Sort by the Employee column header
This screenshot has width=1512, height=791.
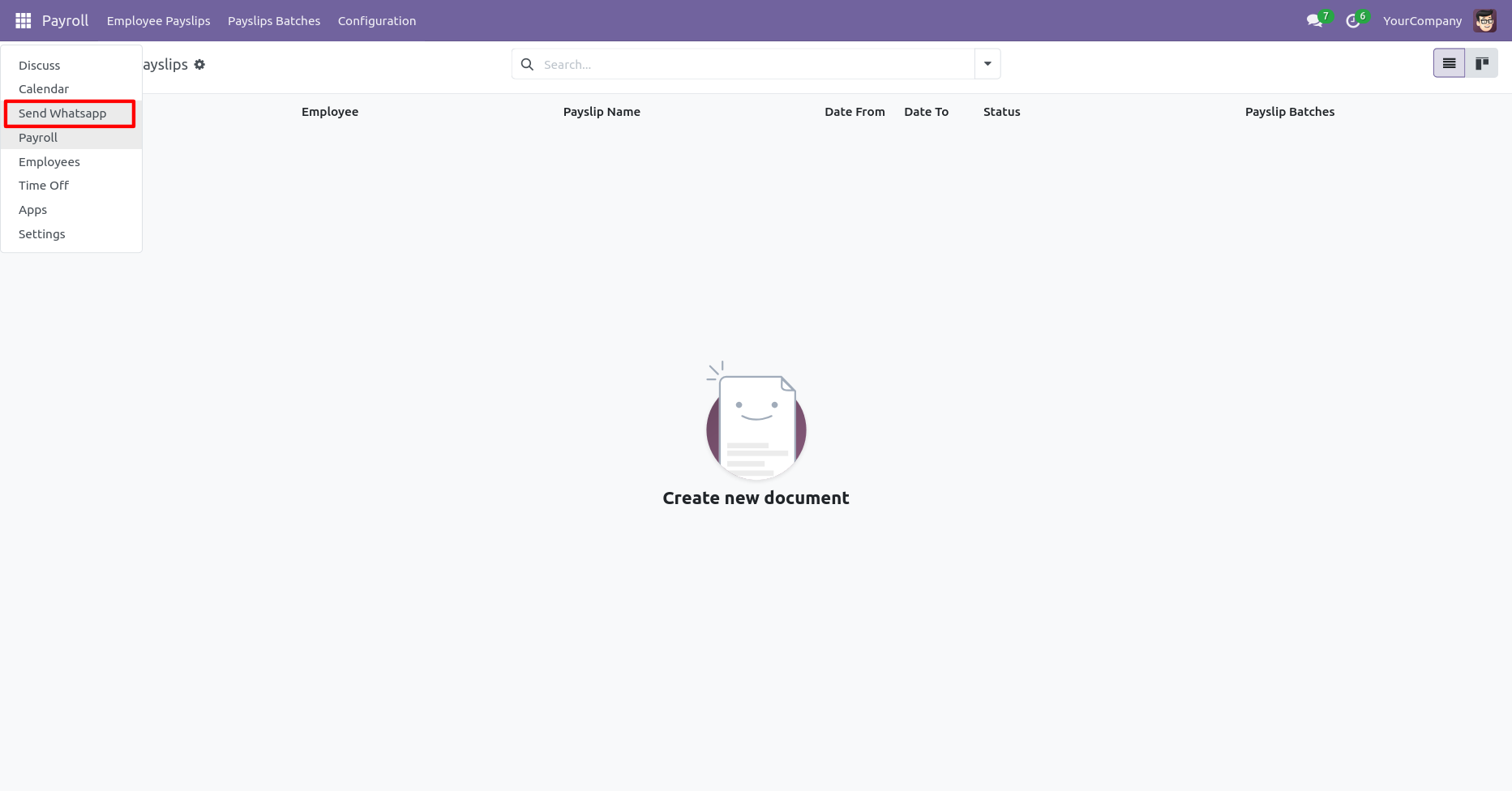pyautogui.click(x=330, y=112)
